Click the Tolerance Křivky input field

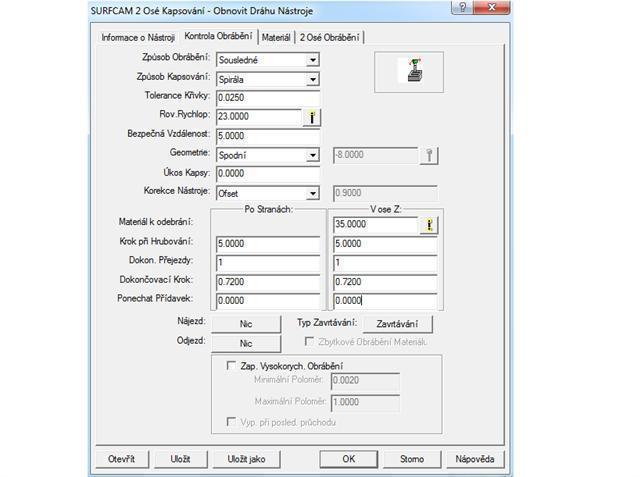click(x=259, y=98)
